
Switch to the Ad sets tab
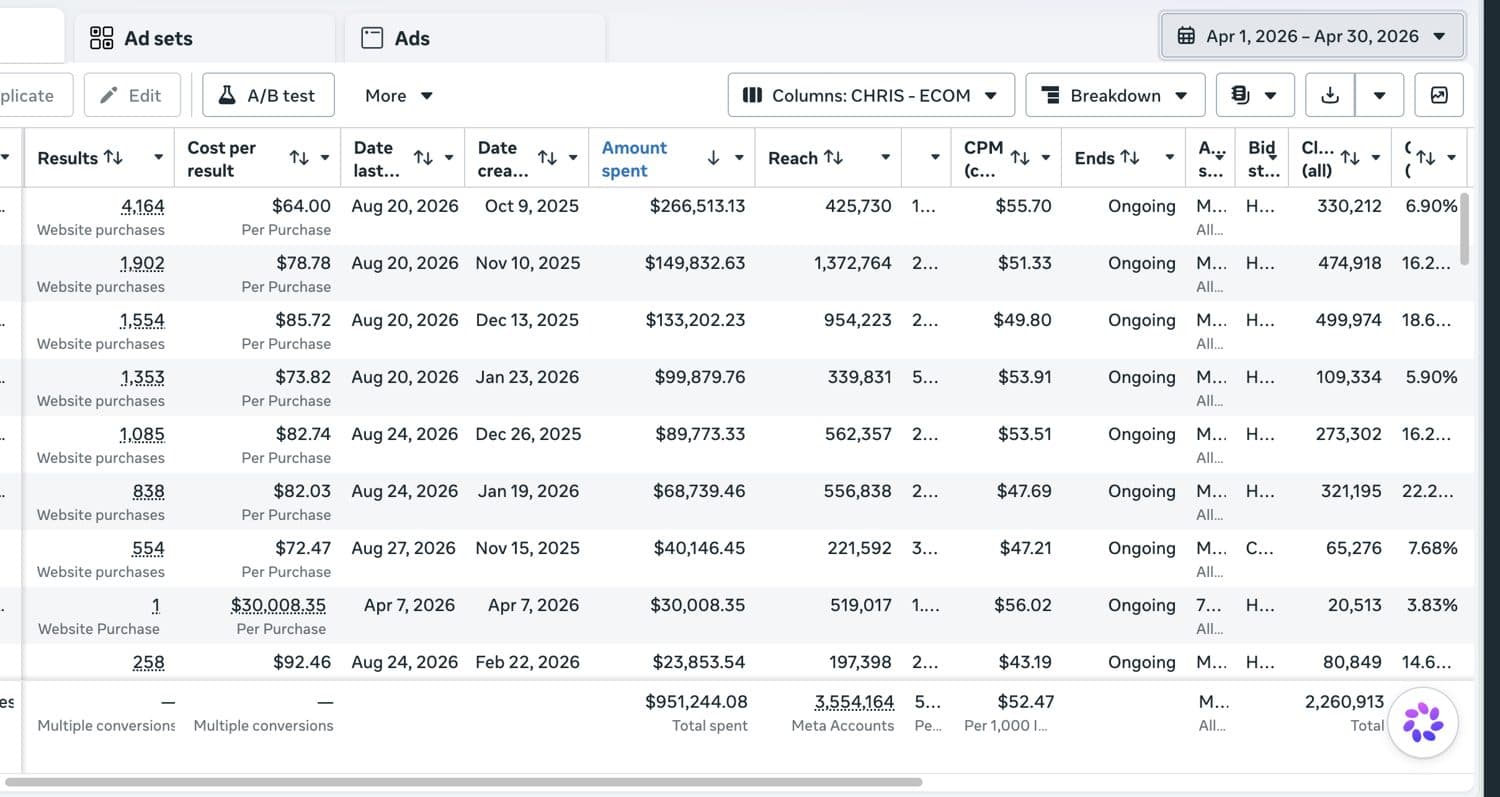[204, 38]
